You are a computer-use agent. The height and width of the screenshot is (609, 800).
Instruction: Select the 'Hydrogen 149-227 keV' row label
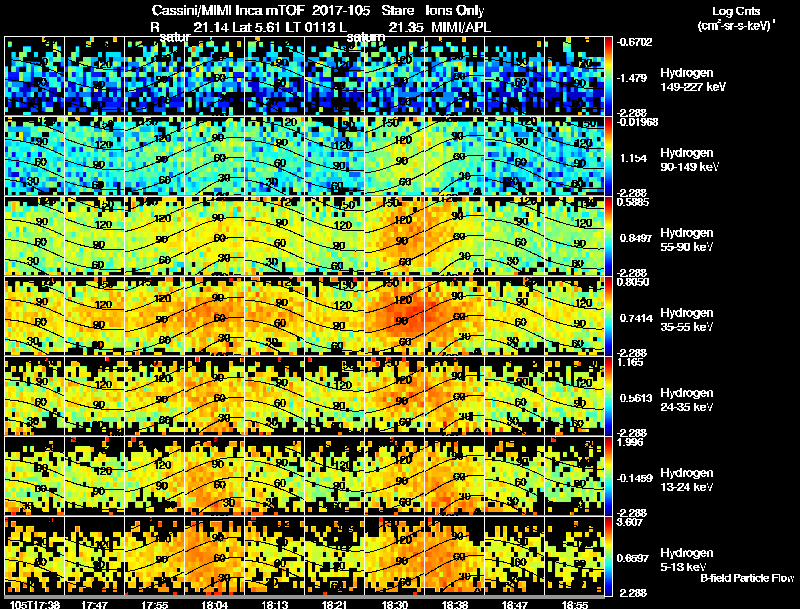point(692,80)
